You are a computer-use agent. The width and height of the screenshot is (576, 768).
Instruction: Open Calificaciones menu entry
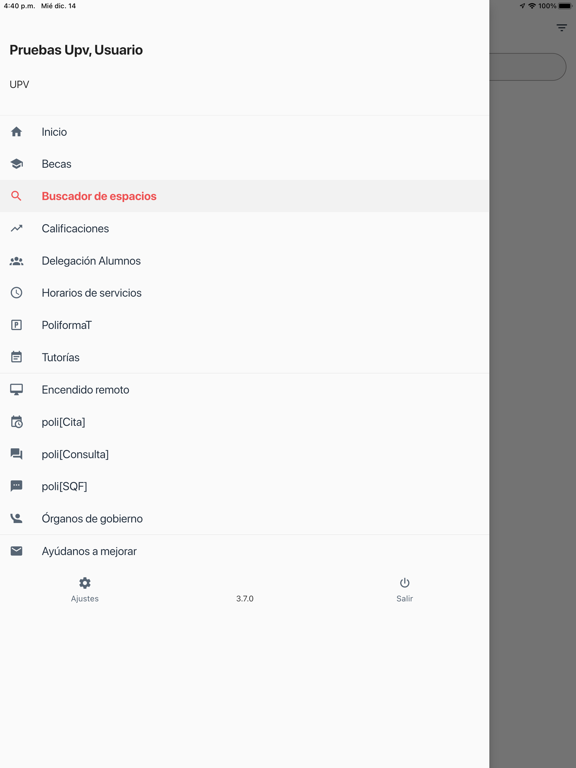(244, 228)
